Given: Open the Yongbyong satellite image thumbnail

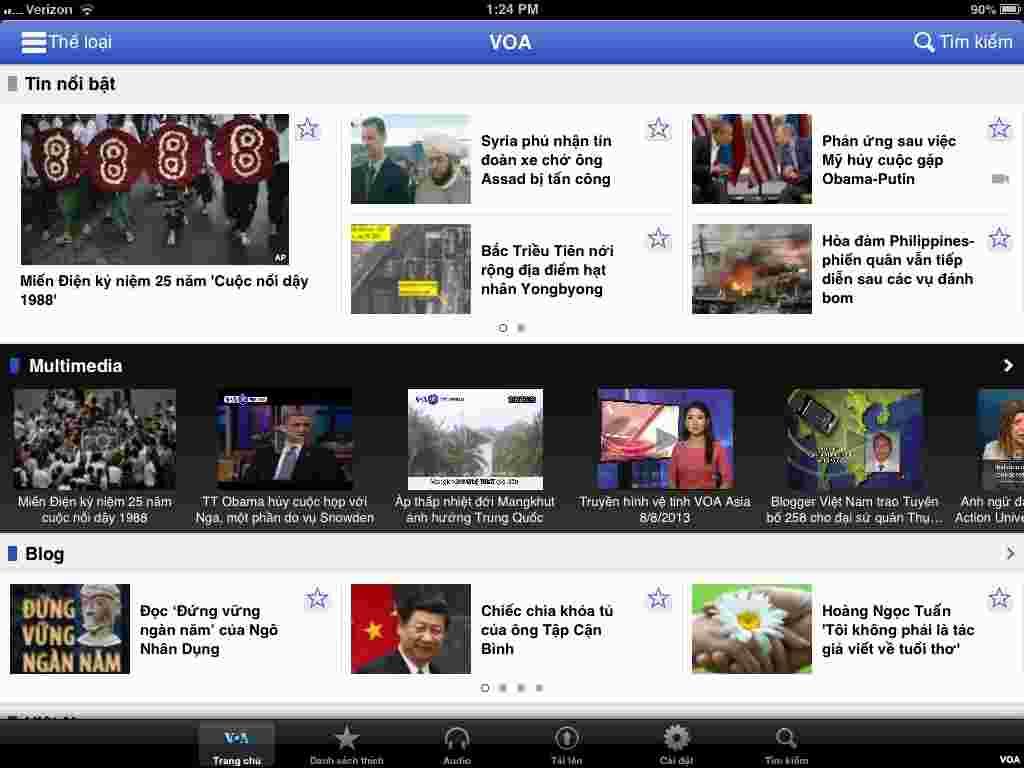Looking at the screenshot, I should tap(411, 269).
